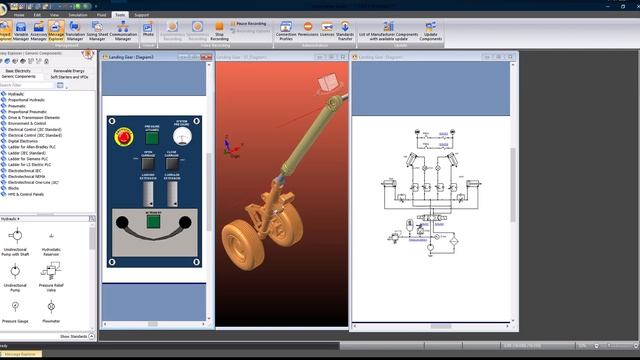The image size is (640, 360).
Task: Click the Open Carriage push button
Action: (x=148, y=164)
